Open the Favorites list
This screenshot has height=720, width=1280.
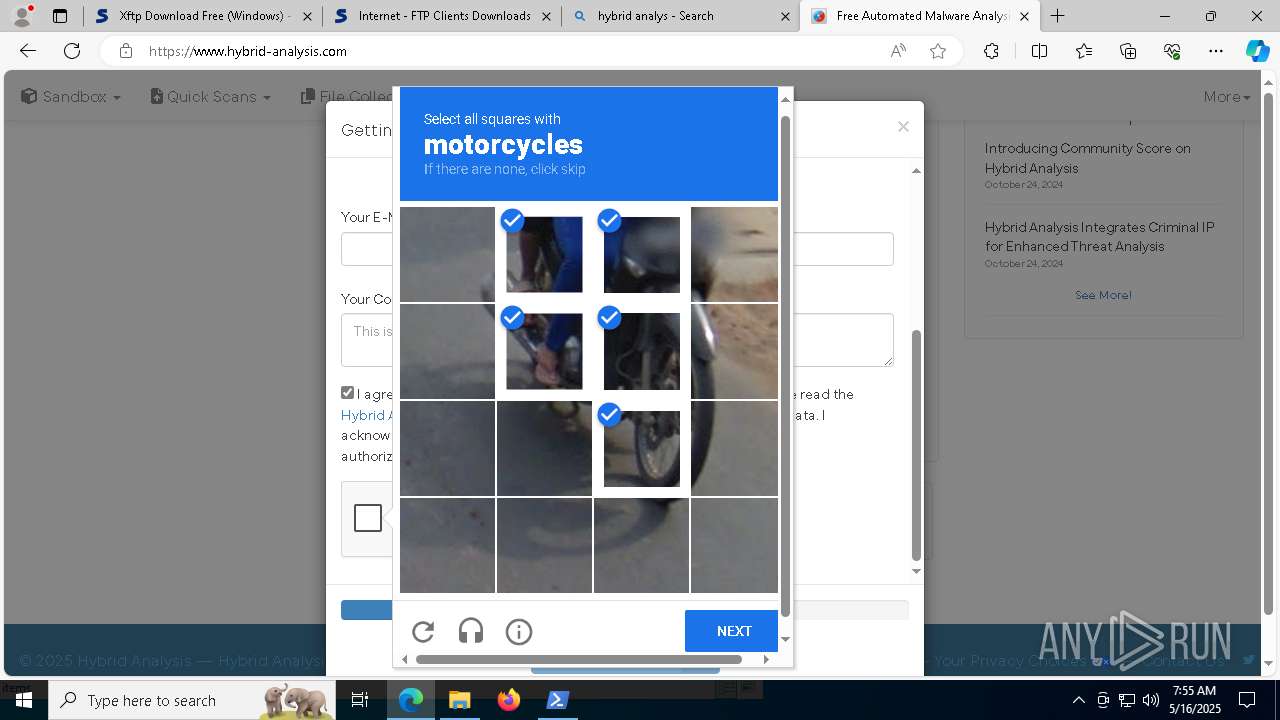(x=1084, y=51)
